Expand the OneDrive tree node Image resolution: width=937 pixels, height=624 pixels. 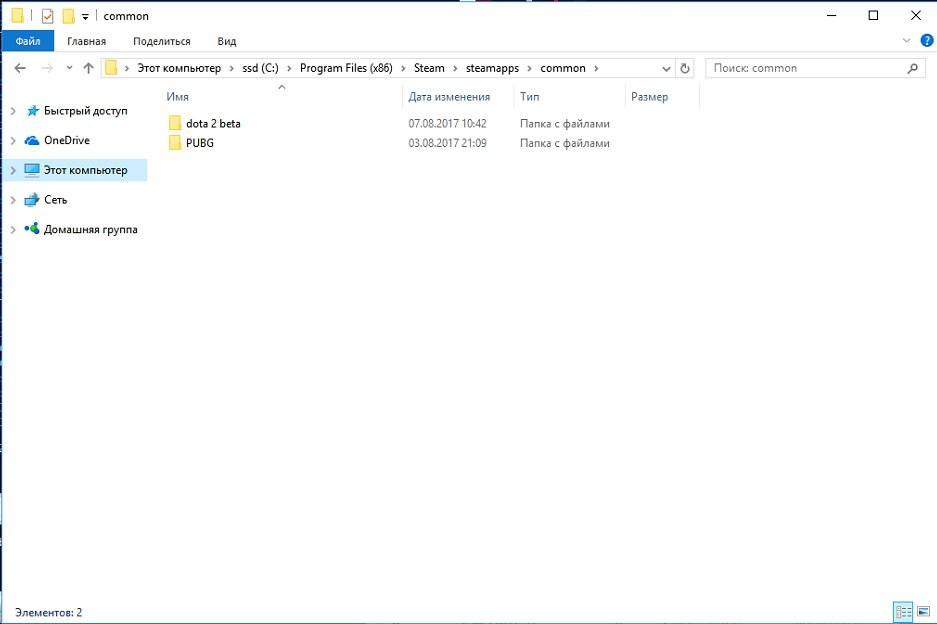[13, 140]
